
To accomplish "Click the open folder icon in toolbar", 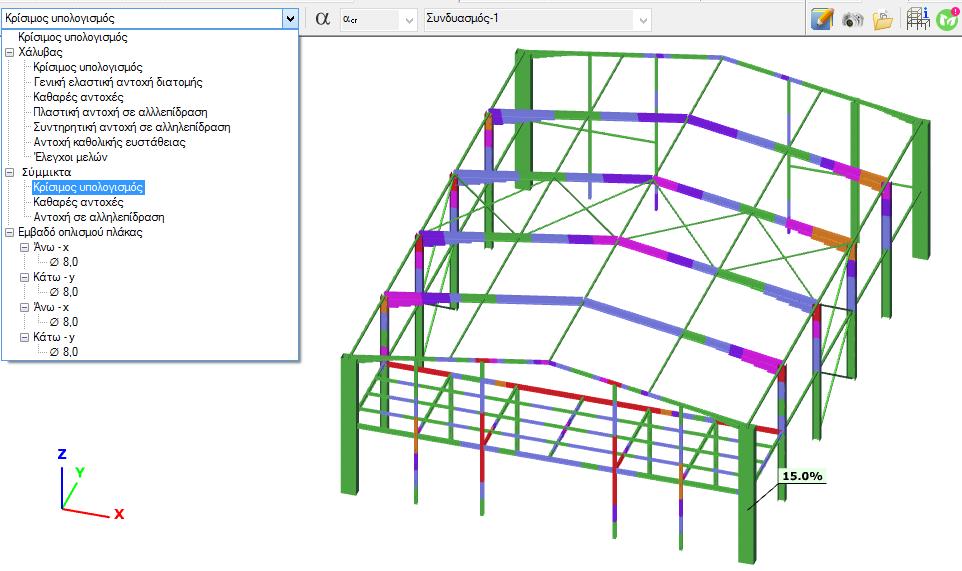I will point(882,20).
